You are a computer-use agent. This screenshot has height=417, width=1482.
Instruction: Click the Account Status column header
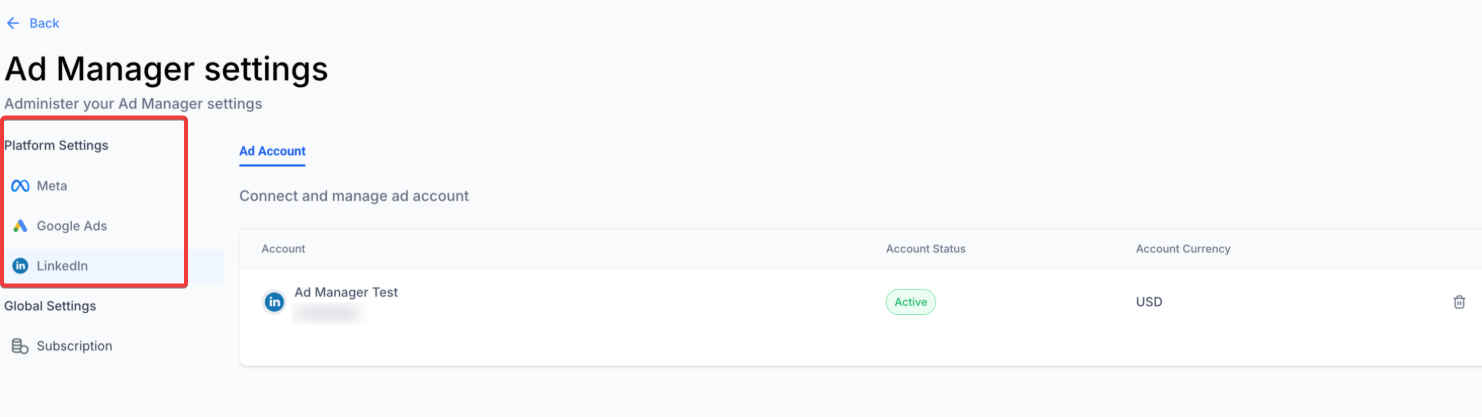pyautogui.click(x=925, y=249)
